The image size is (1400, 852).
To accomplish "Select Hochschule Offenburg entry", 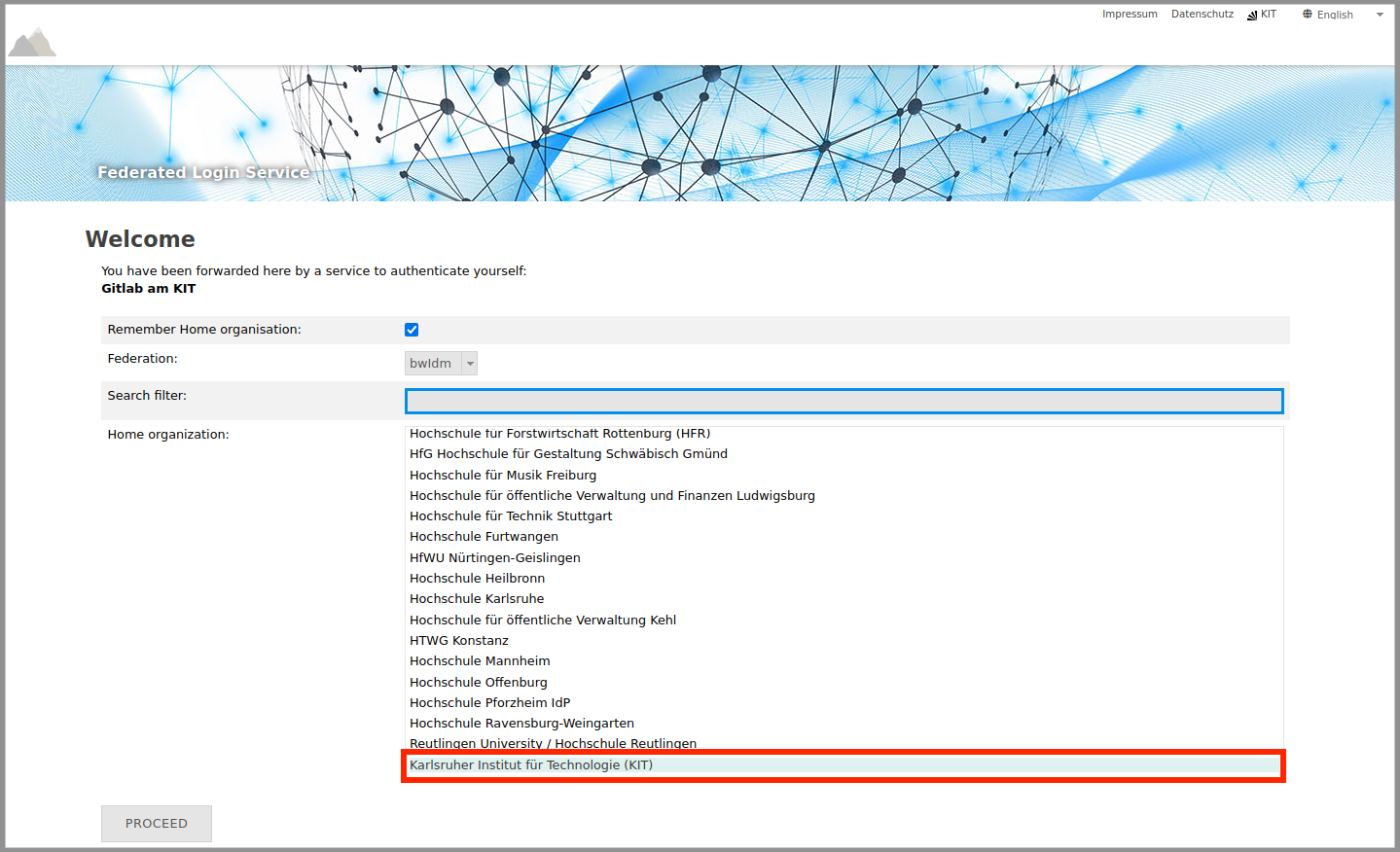I will tap(844, 683).
